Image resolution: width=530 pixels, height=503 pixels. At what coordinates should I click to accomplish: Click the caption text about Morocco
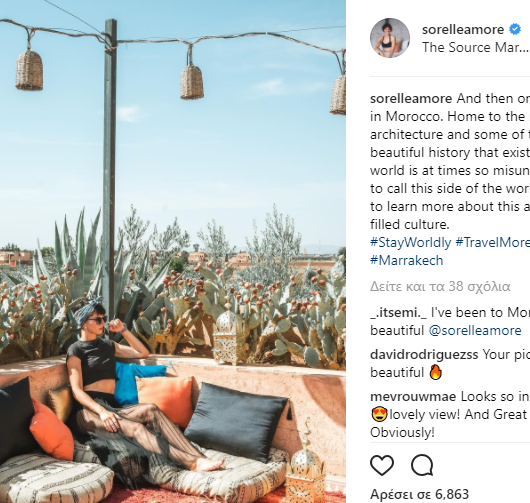pos(450,162)
